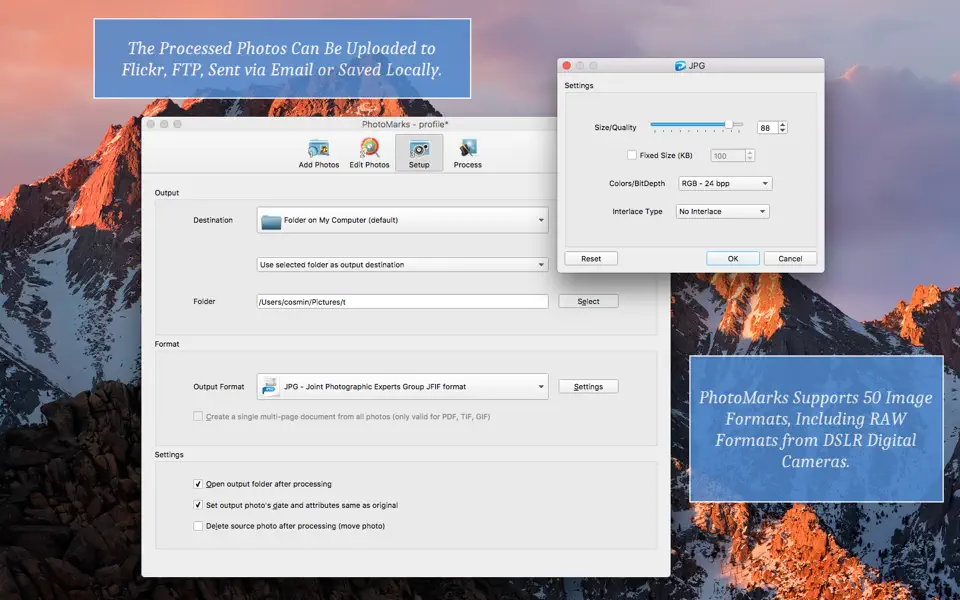Click the Select button next to the folder path
The image size is (960, 600).
[x=588, y=301]
